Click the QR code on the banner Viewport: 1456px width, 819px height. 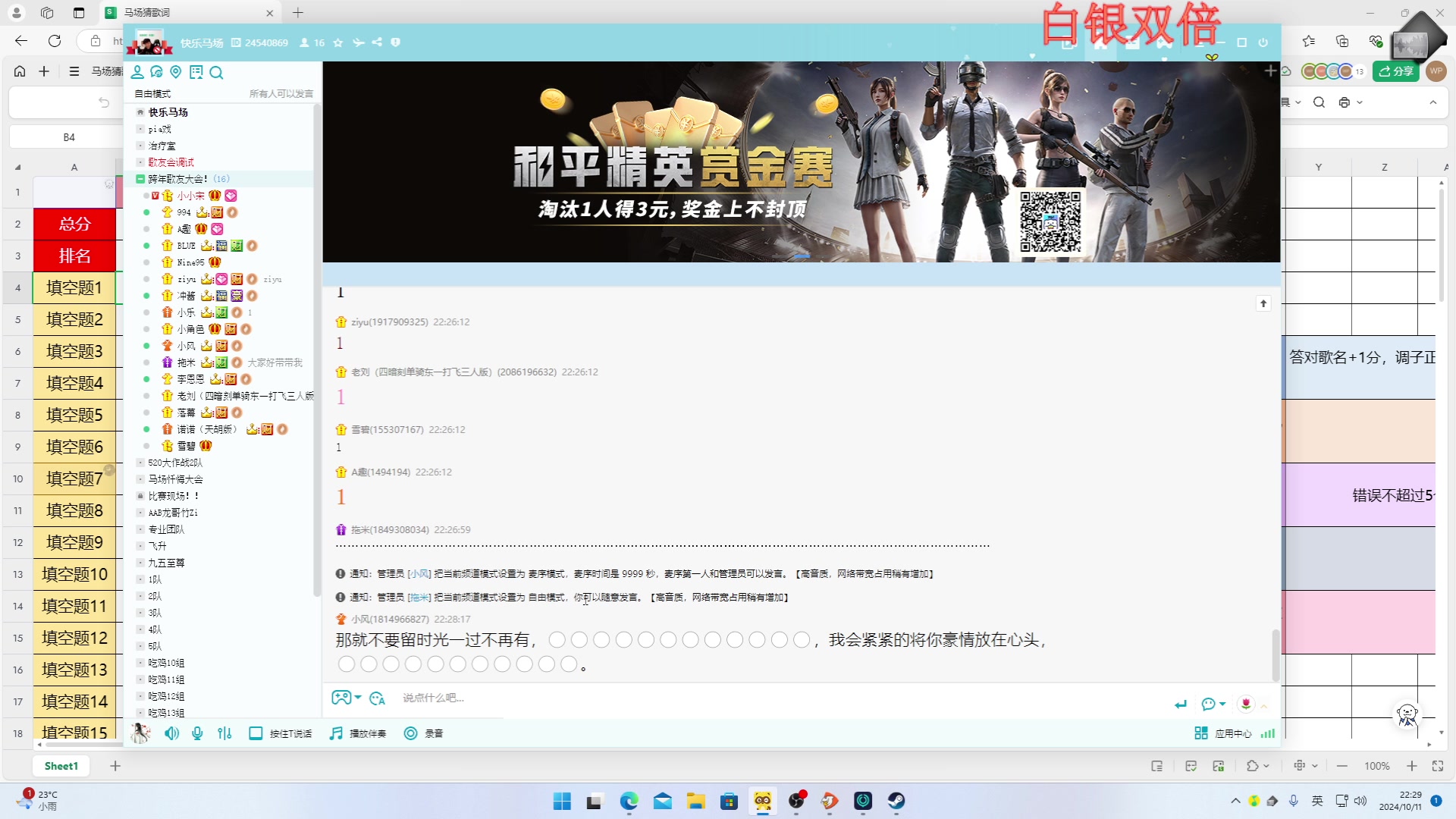1050,221
